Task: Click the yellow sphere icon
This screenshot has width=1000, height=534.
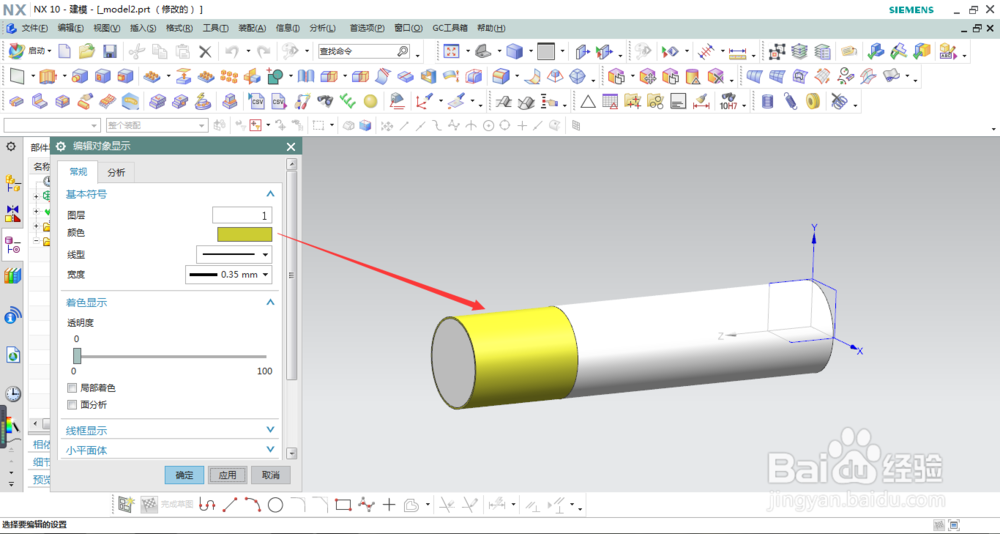Action: (x=371, y=101)
